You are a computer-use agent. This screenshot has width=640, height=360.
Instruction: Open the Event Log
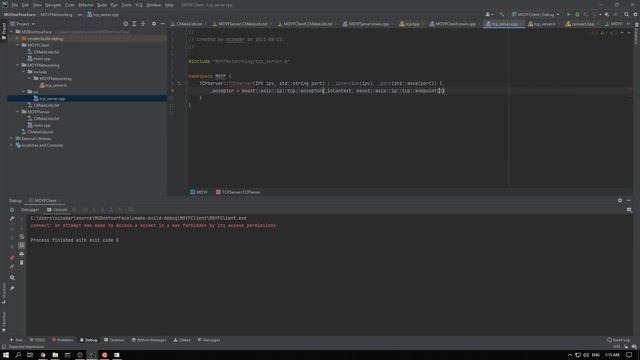[618, 340]
